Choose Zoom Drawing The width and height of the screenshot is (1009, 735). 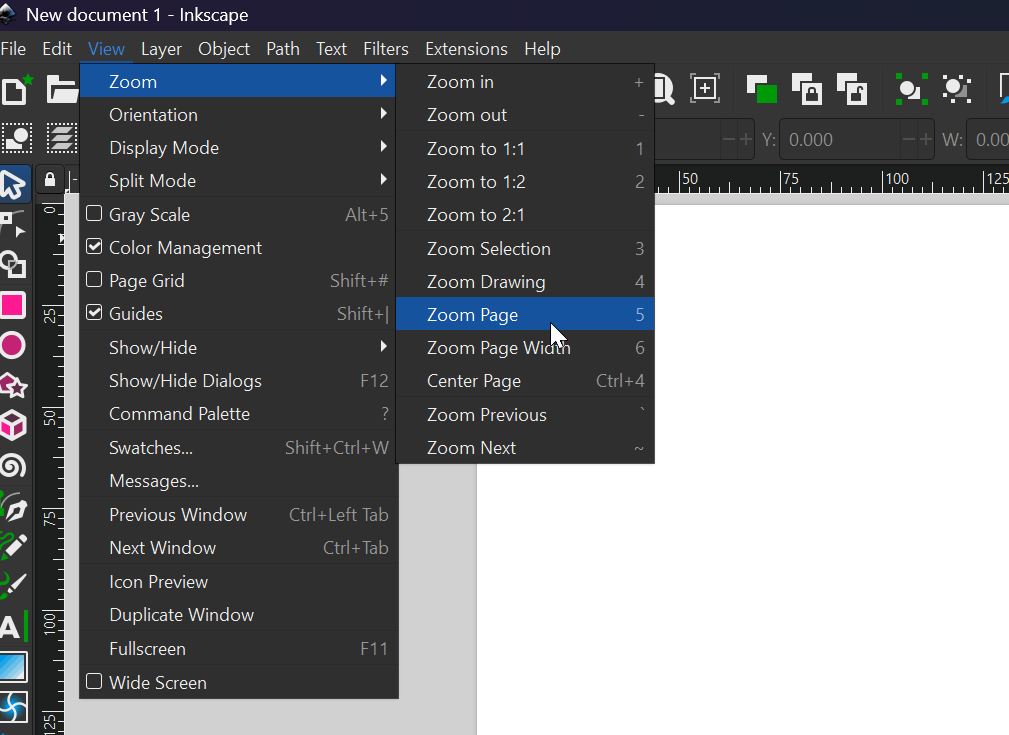pos(525,281)
